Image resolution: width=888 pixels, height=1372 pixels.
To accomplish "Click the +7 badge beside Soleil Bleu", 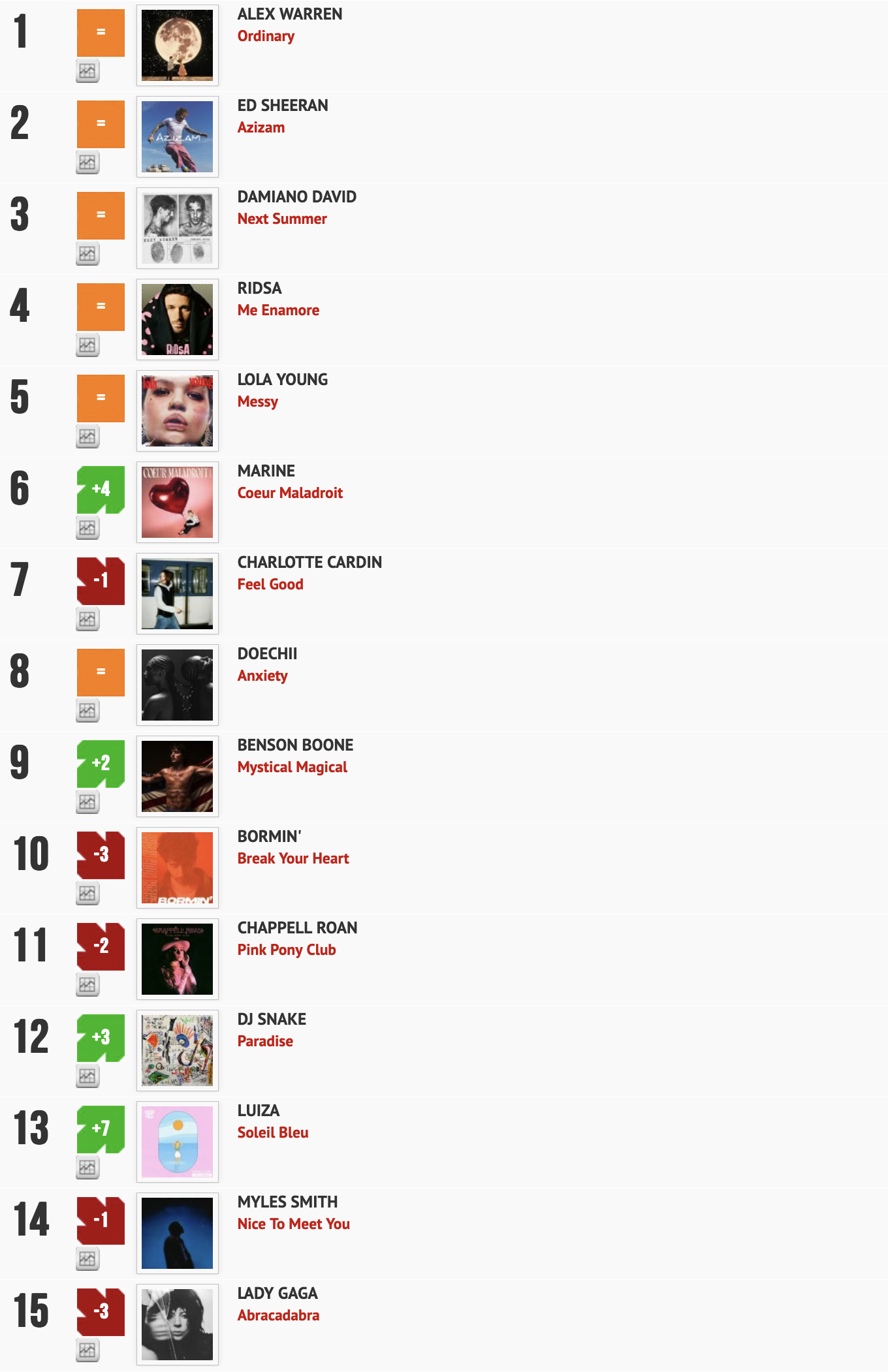I will click(x=100, y=1128).
